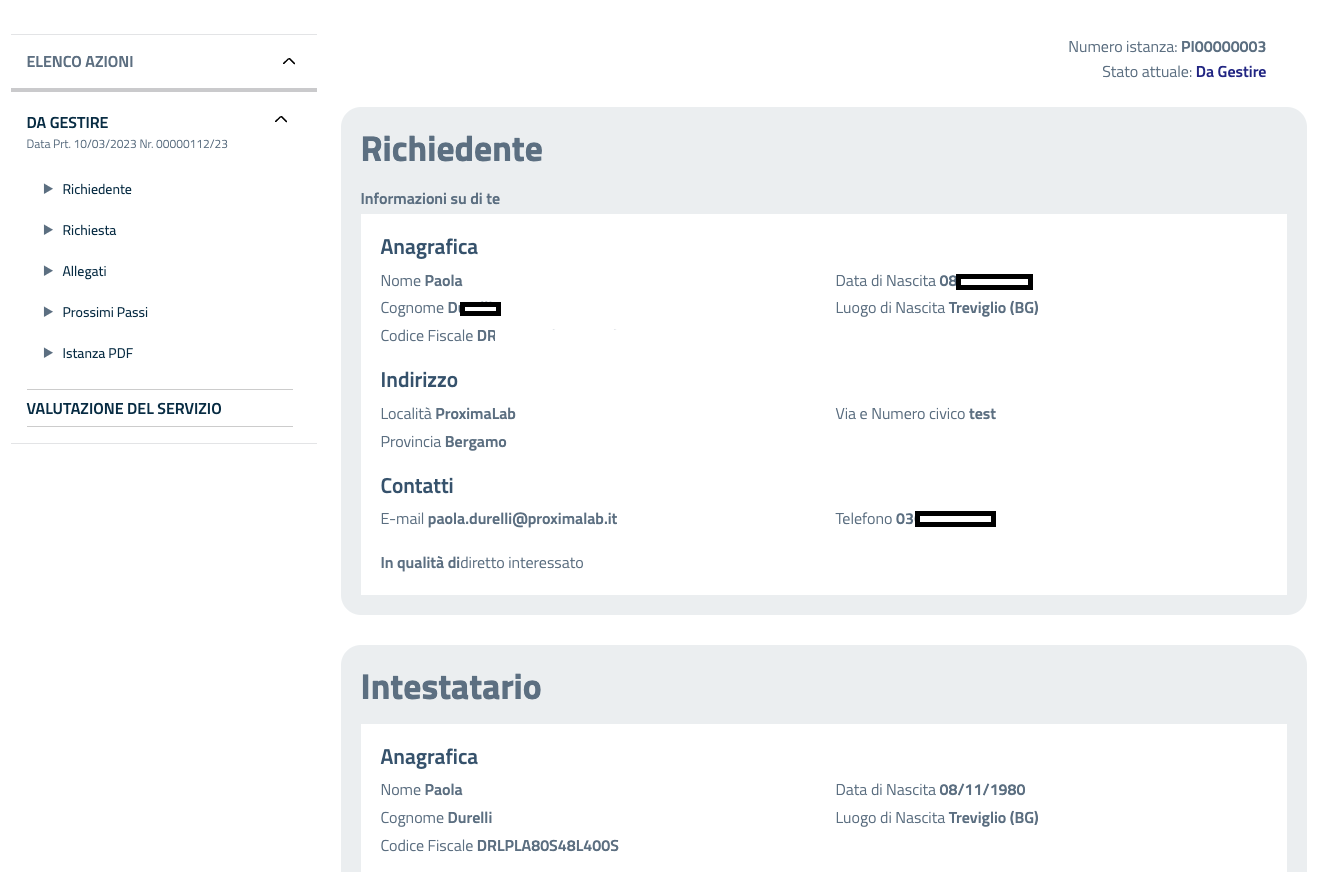Screen dimensions: 1317x872
Task: Click the Intestatario panel heading
Action: coord(450,687)
